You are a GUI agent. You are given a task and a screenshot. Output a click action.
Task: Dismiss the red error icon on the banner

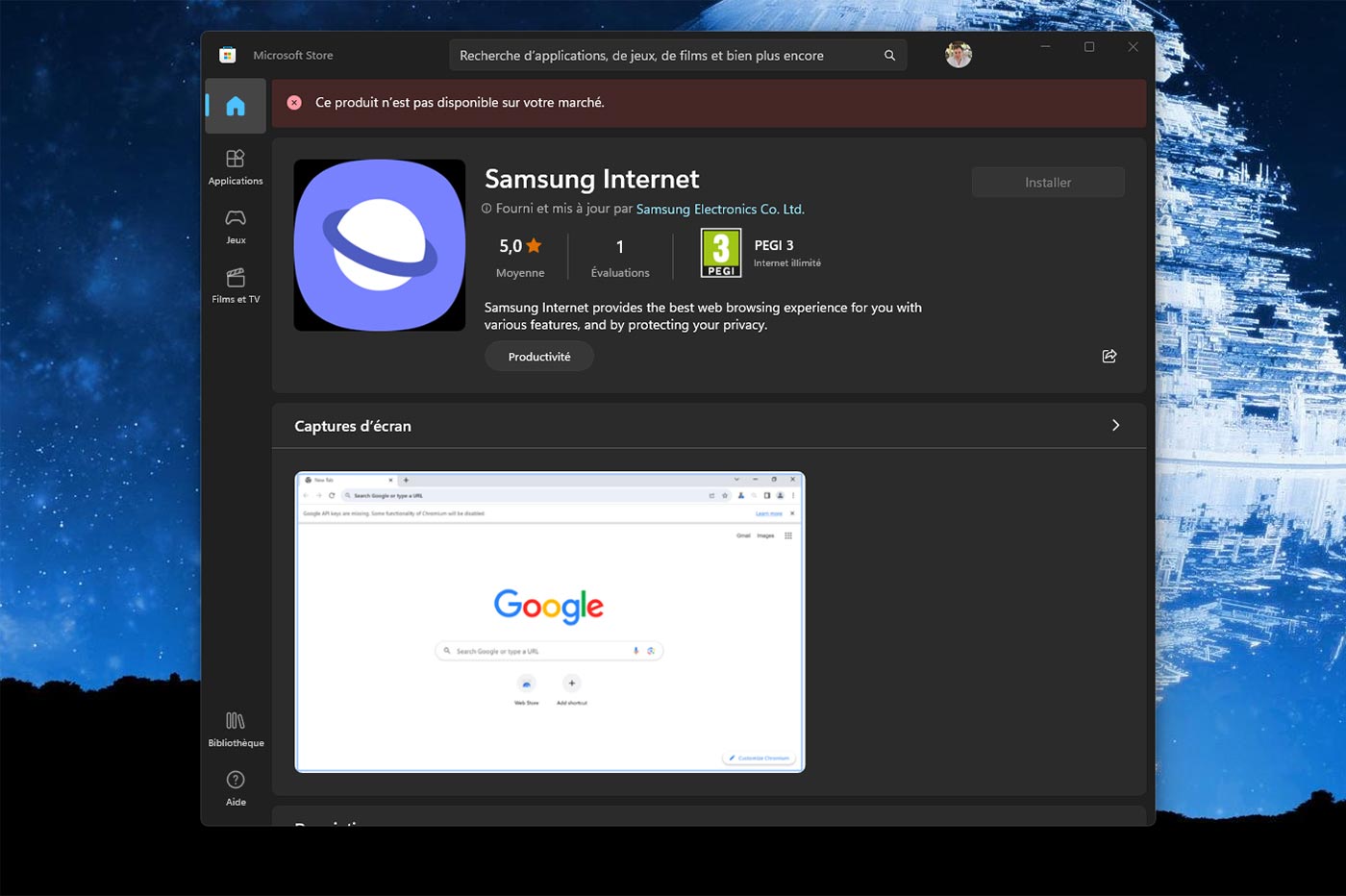pyautogui.click(x=294, y=103)
